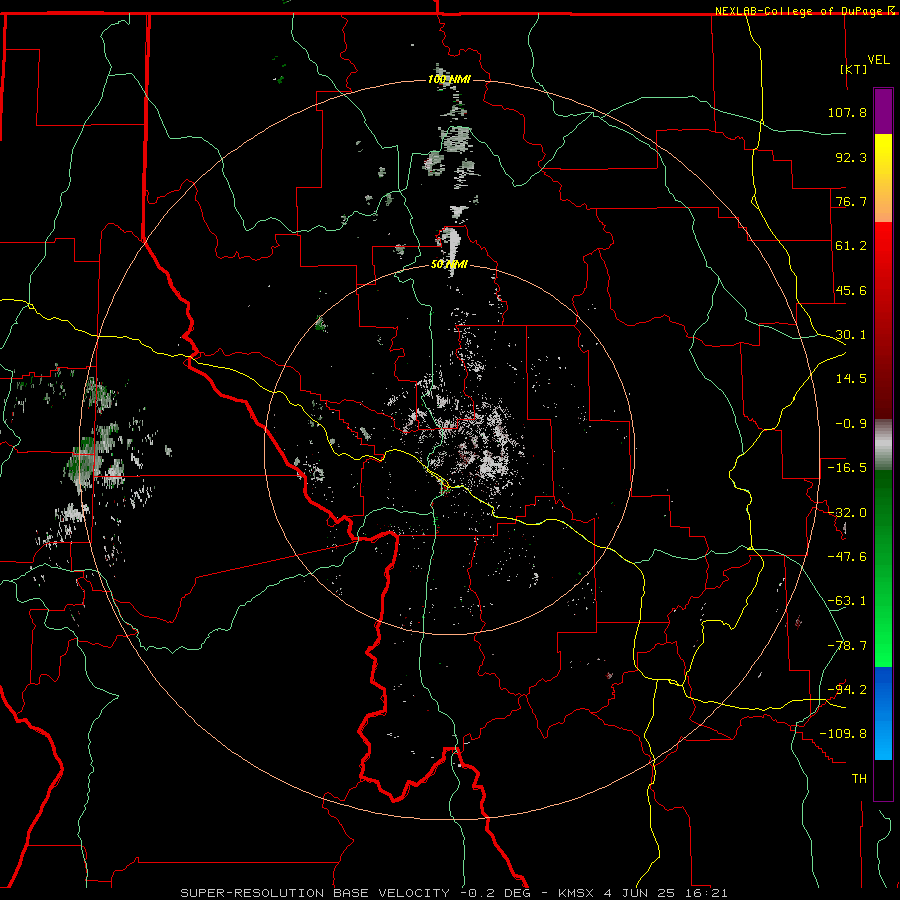Screen dimensions: 900x900
Task: Select the 14.5 velocity scale label
Action: (x=851, y=379)
